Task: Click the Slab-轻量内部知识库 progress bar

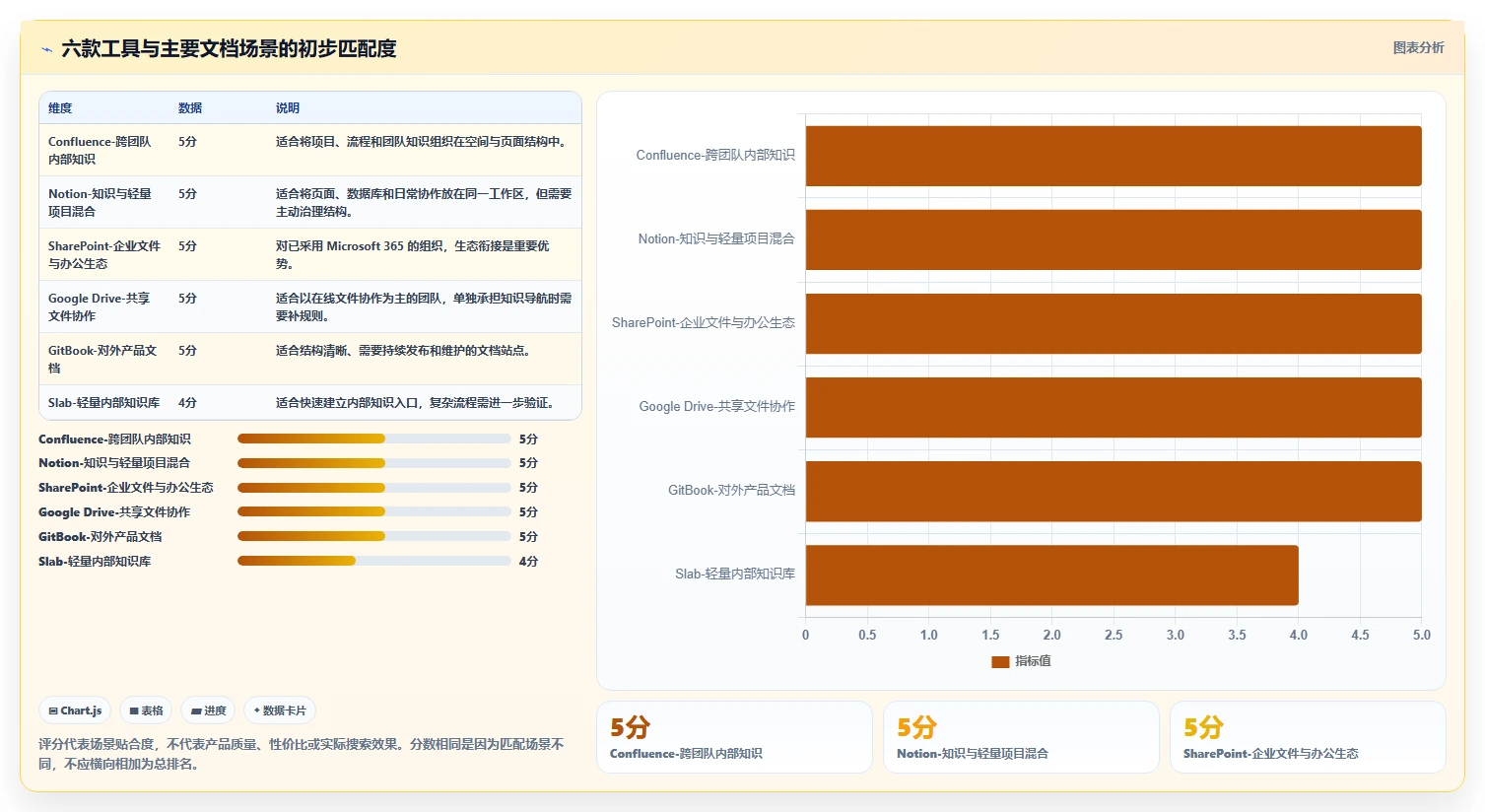Action: [x=374, y=561]
